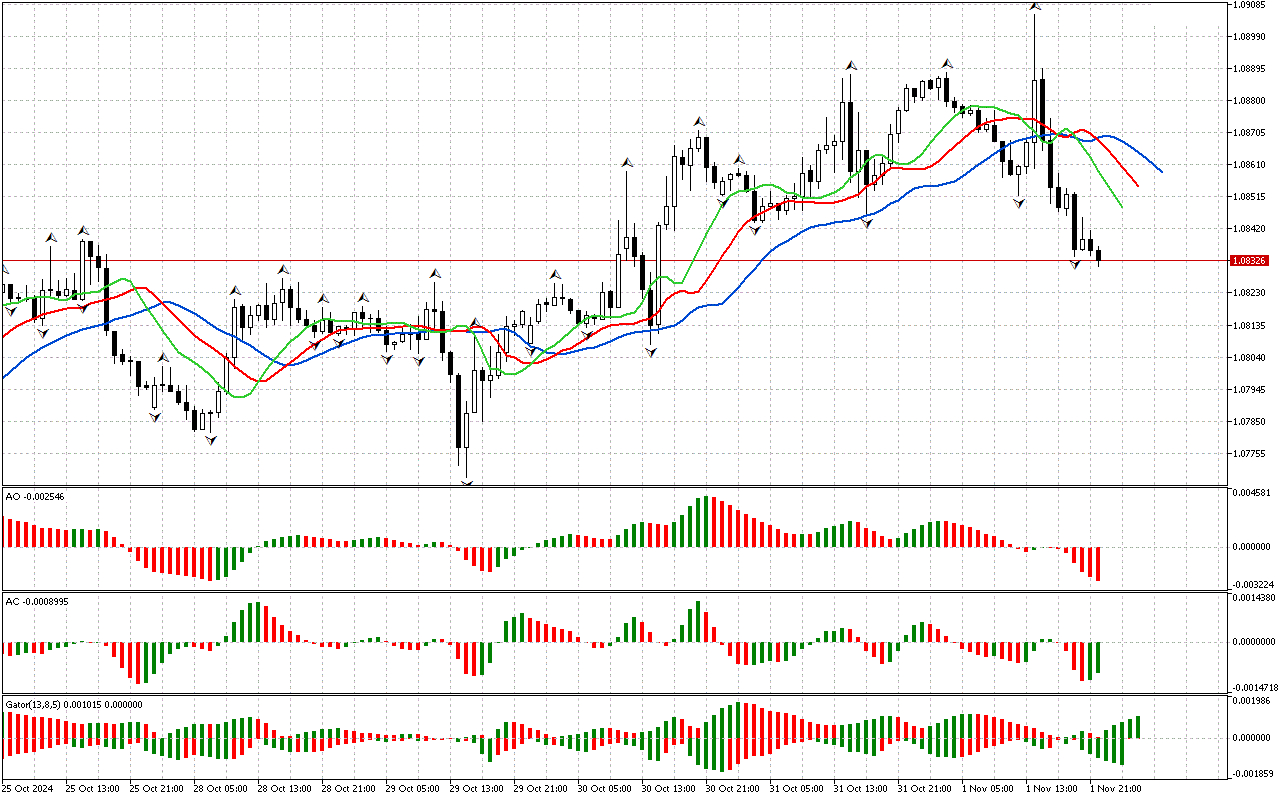Viewport: 1280px width, 800px height.
Task: Click the 1.08610 price scale label
Action: click(1250, 165)
